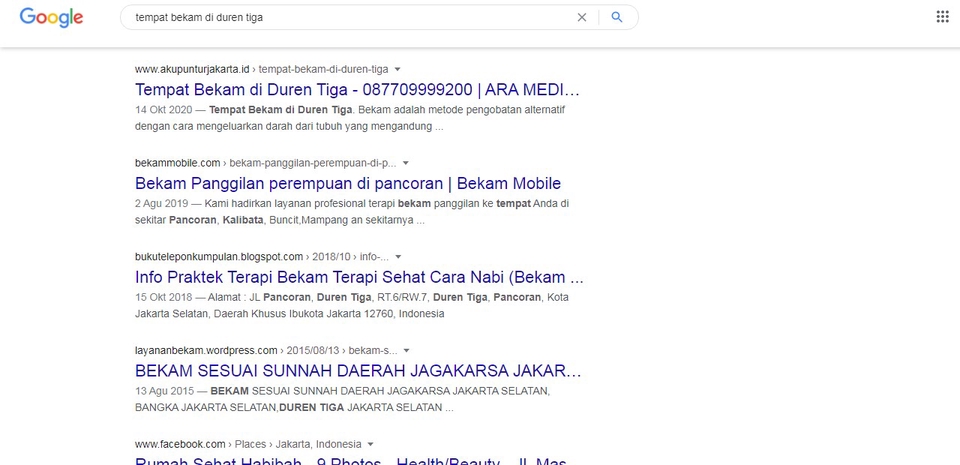Expand dropdown arrow beside facebook.com Places URL
Screen dimensions: 960x465
370,444
